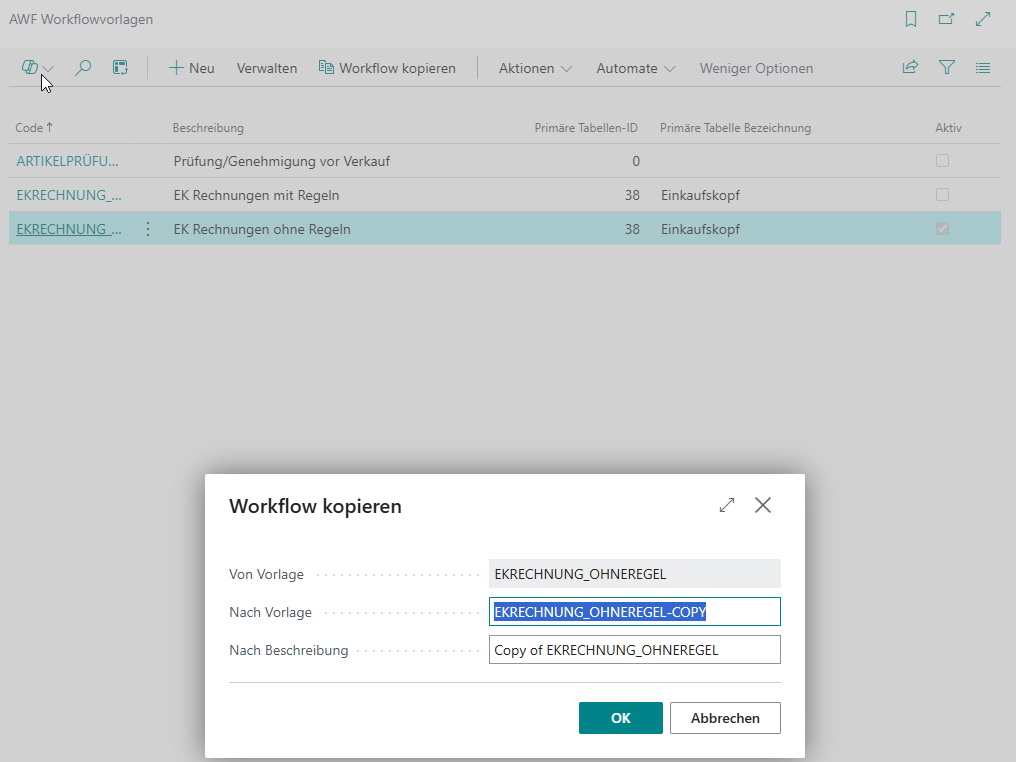Open the ARTIKELPRÜFU workflow code link
This screenshot has height=762, width=1016.
(67, 161)
